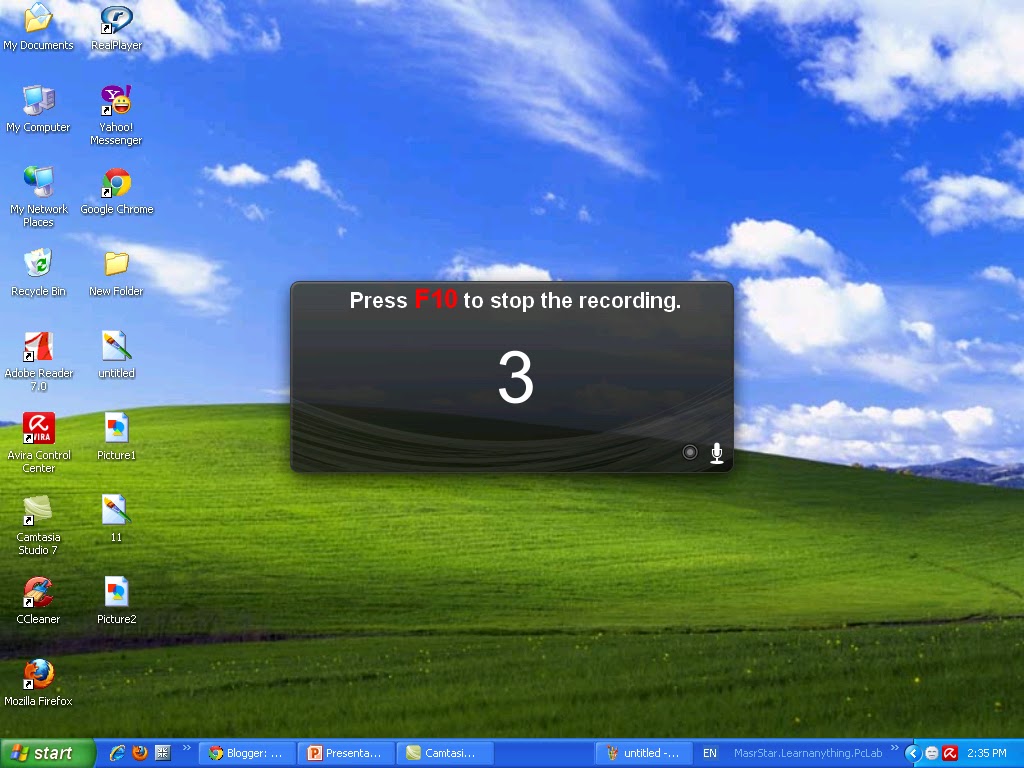This screenshot has height=768, width=1024.
Task: Switch to the Blogger Chrome taskbar window
Action: pyautogui.click(x=248, y=753)
